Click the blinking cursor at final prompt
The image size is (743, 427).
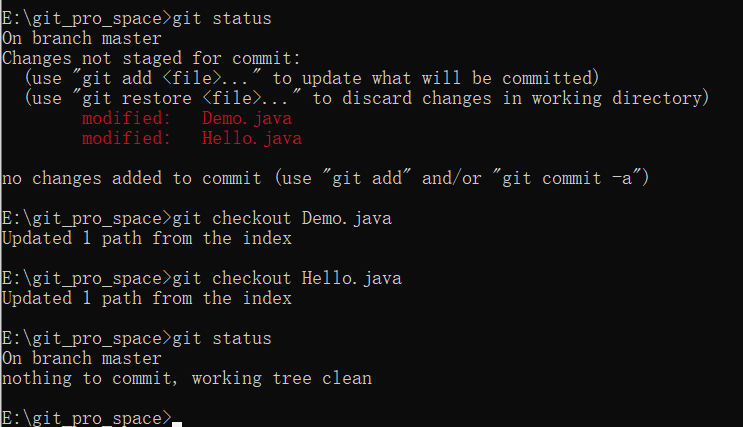tap(177, 424)
